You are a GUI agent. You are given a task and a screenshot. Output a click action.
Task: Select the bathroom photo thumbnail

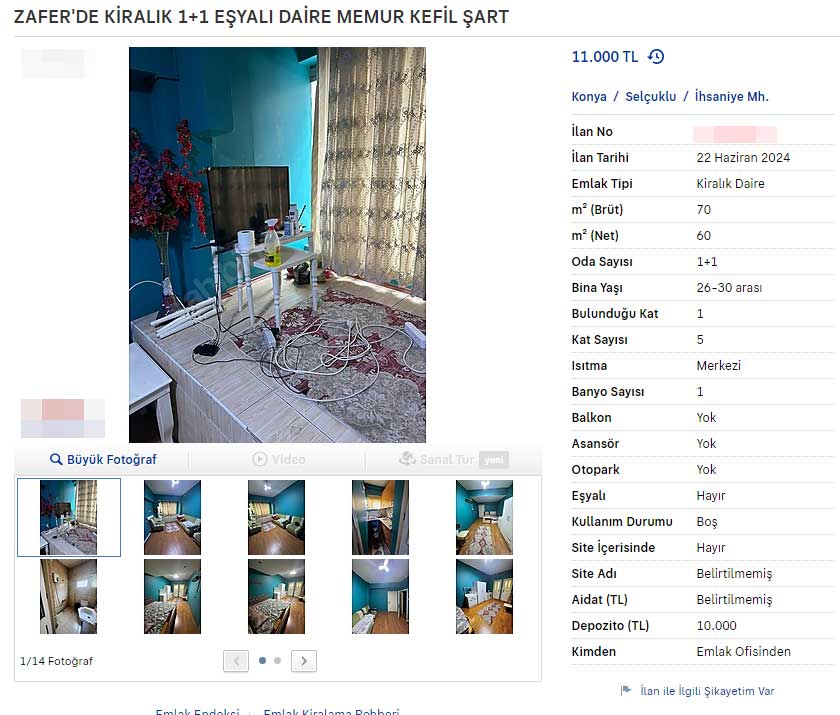69,597
